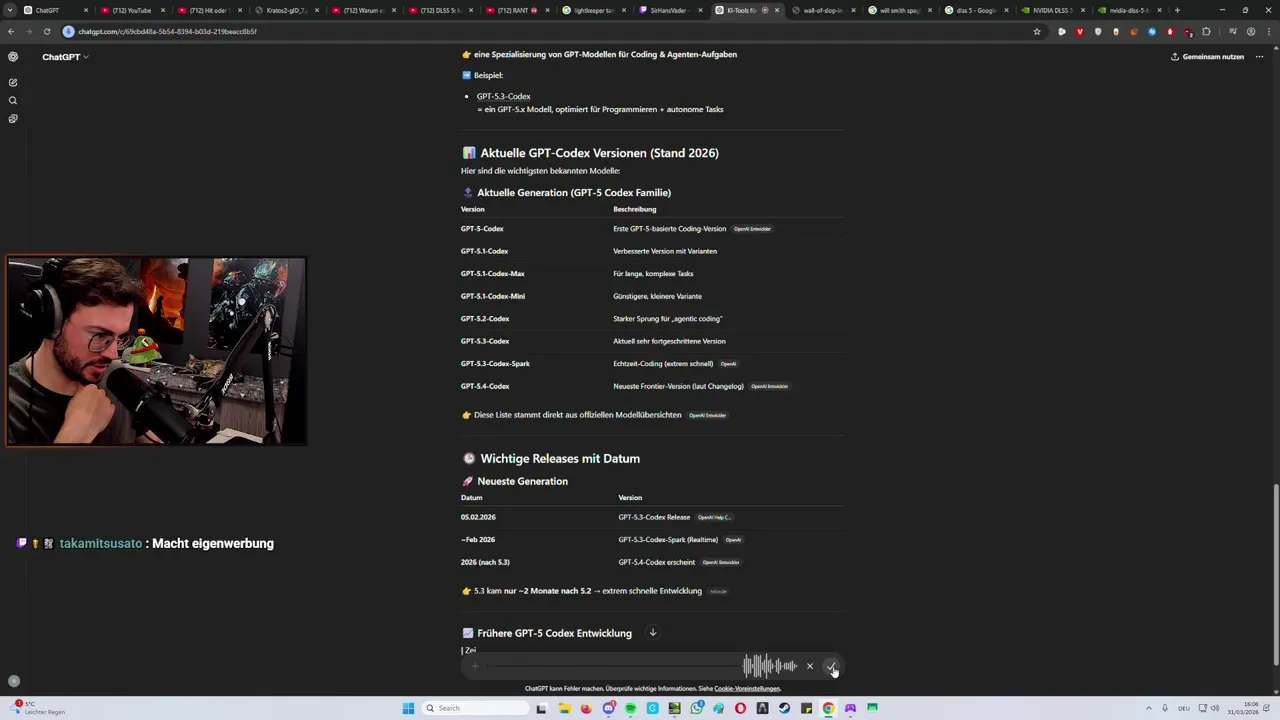Open File Explorer from the taskbar

564,708
